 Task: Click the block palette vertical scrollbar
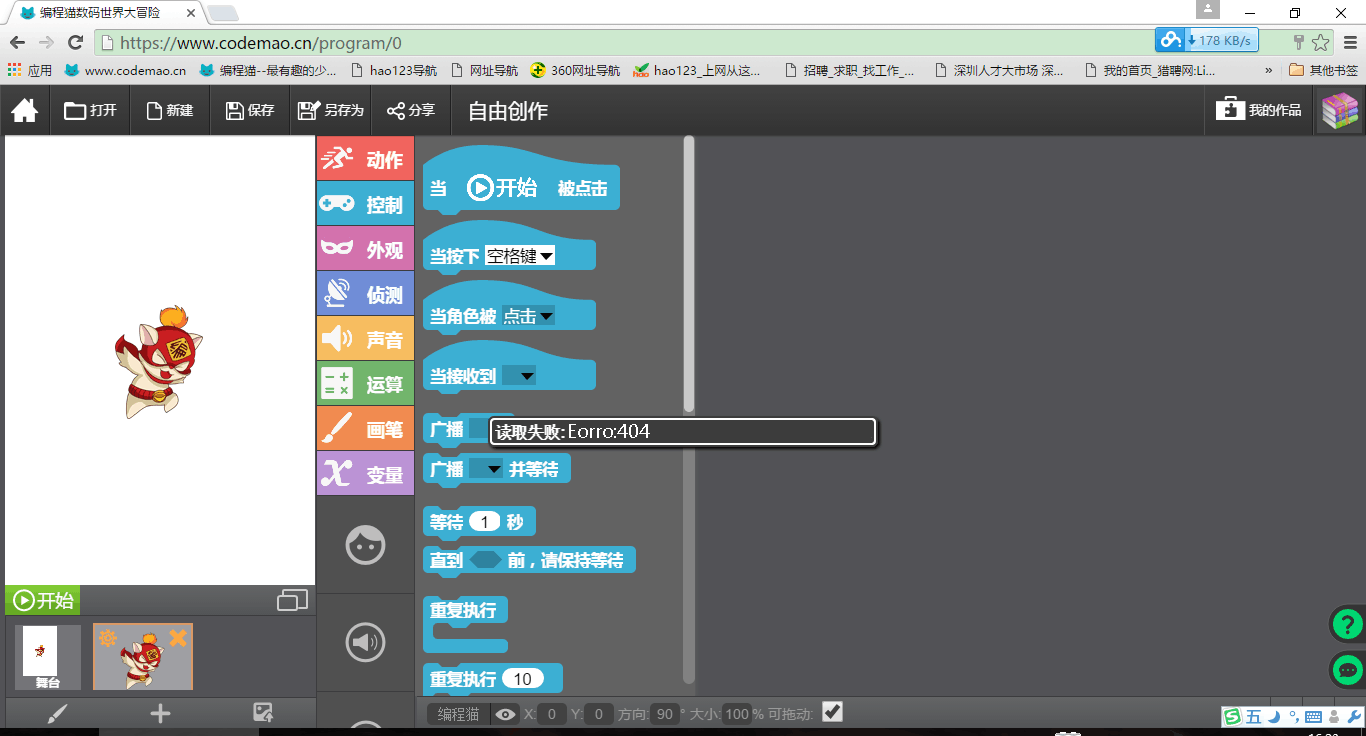[x=688, y=274]
